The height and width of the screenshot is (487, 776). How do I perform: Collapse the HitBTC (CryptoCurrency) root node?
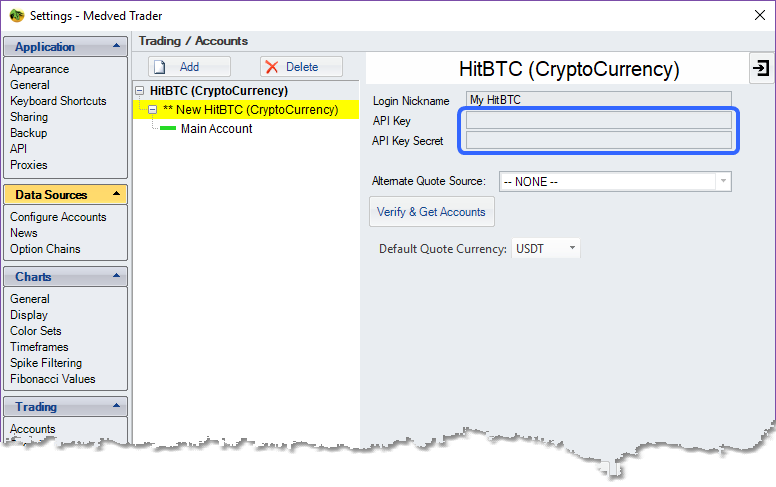click(x=140, y=91)
